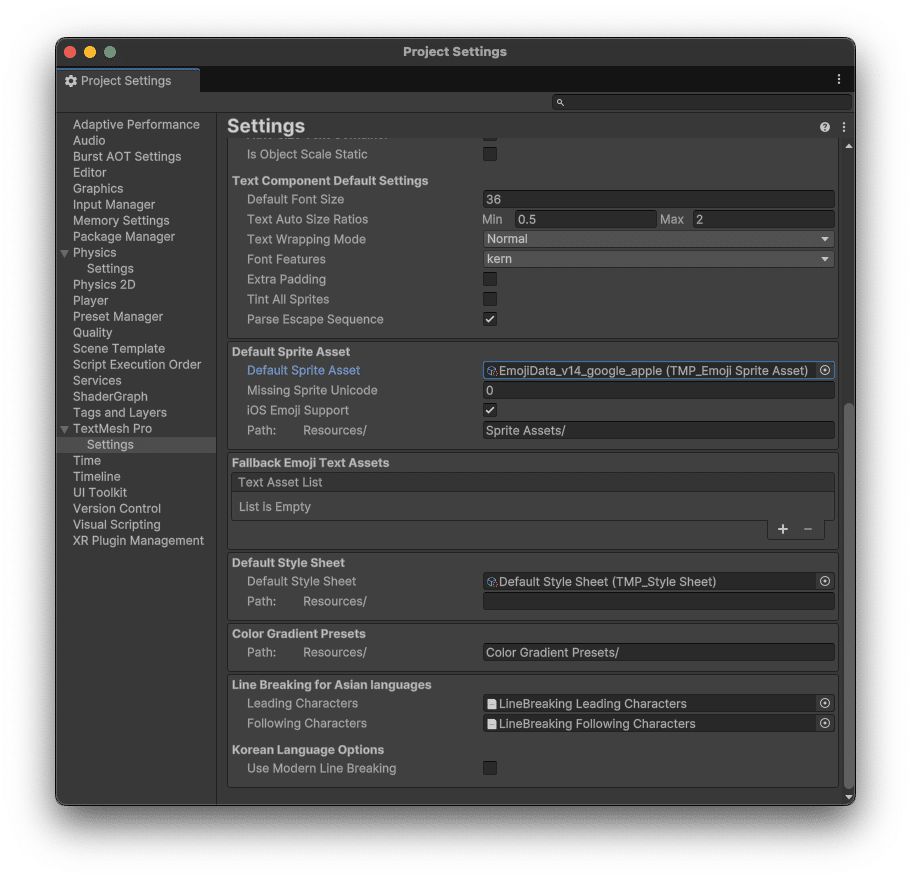Open UI Toolkit settings
Screen dimensions: 911x879
[99, 492]
